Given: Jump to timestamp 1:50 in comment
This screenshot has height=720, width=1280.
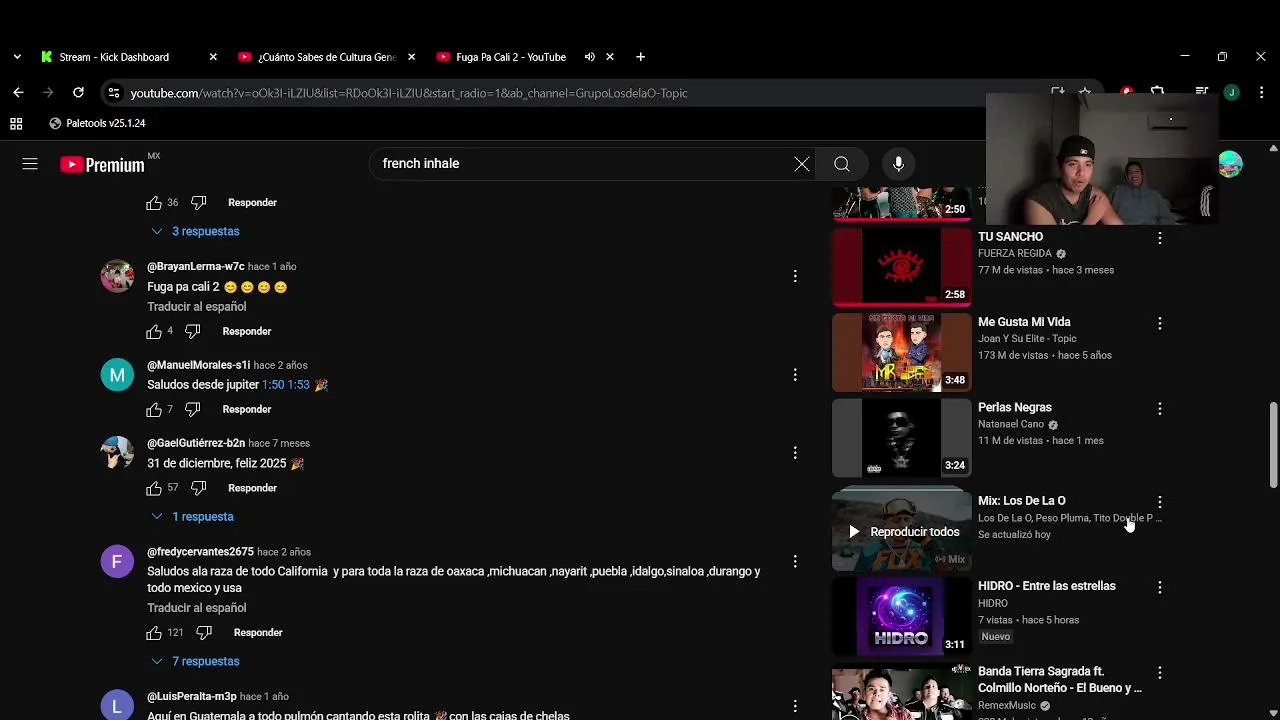Looking at the screenshot, I should pos(272,385).
